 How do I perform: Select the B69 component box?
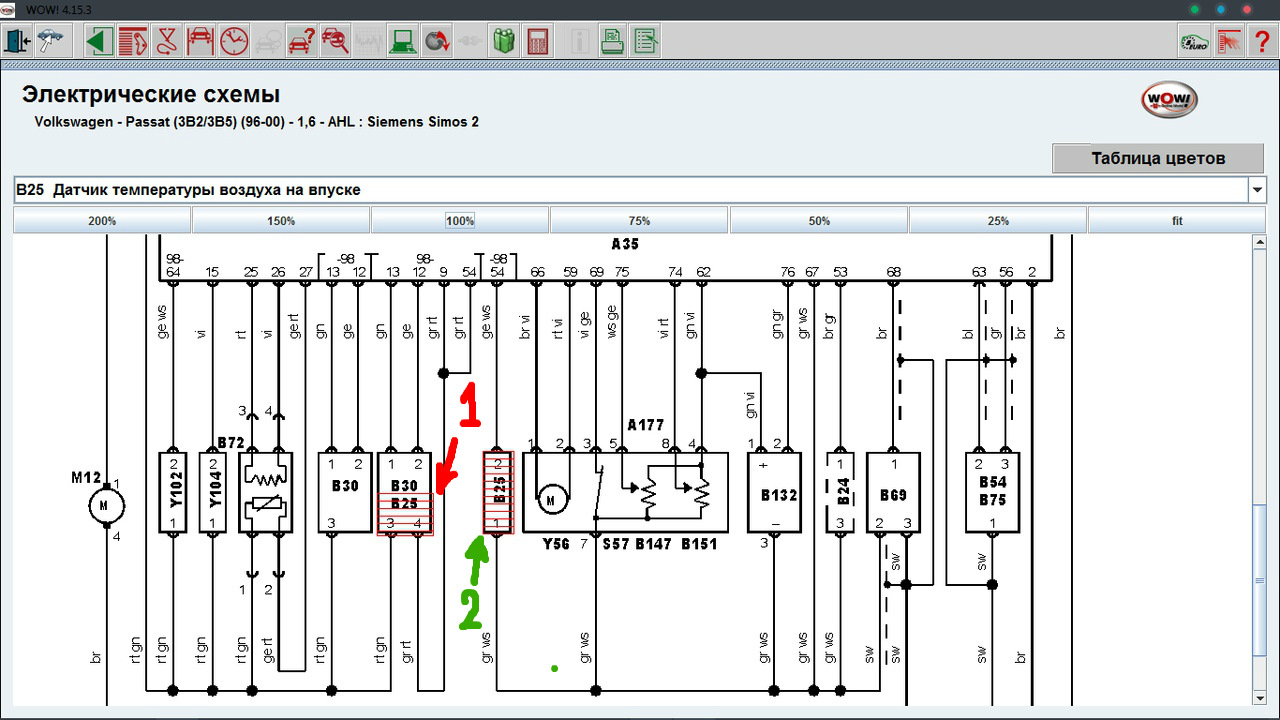tap(893, 492)
